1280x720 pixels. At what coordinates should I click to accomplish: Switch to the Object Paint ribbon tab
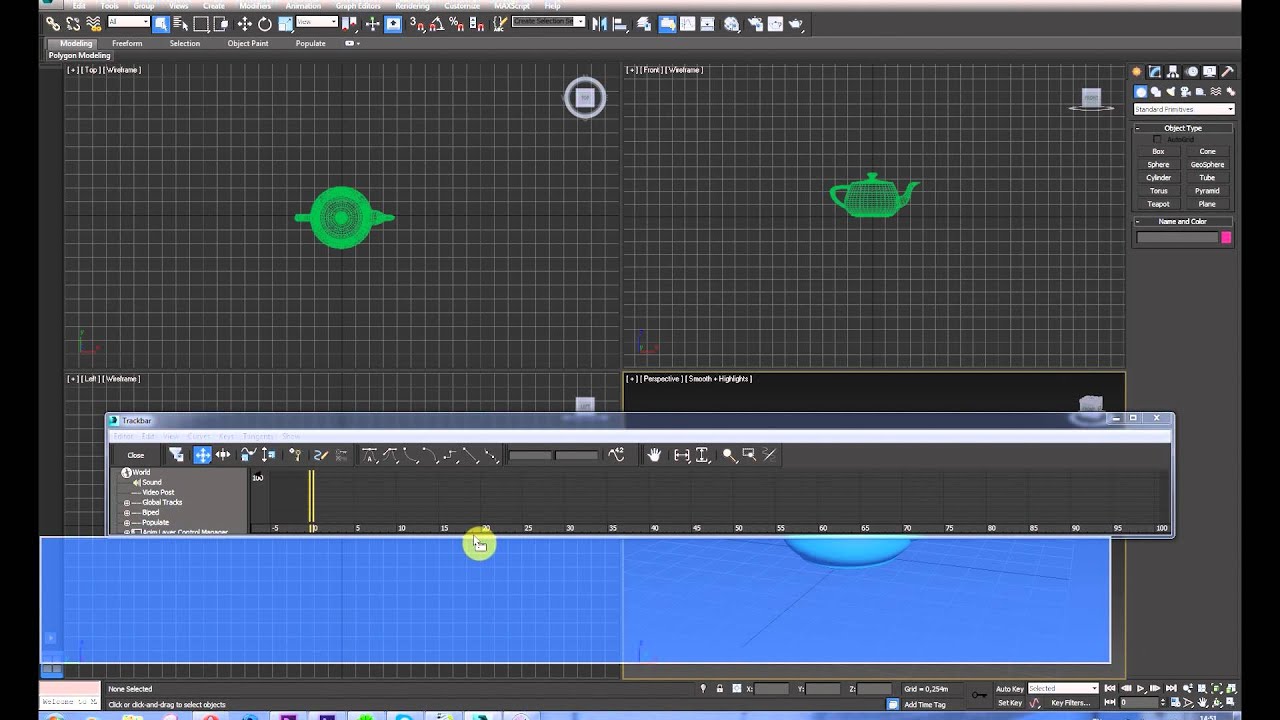[x=248, y=43]
